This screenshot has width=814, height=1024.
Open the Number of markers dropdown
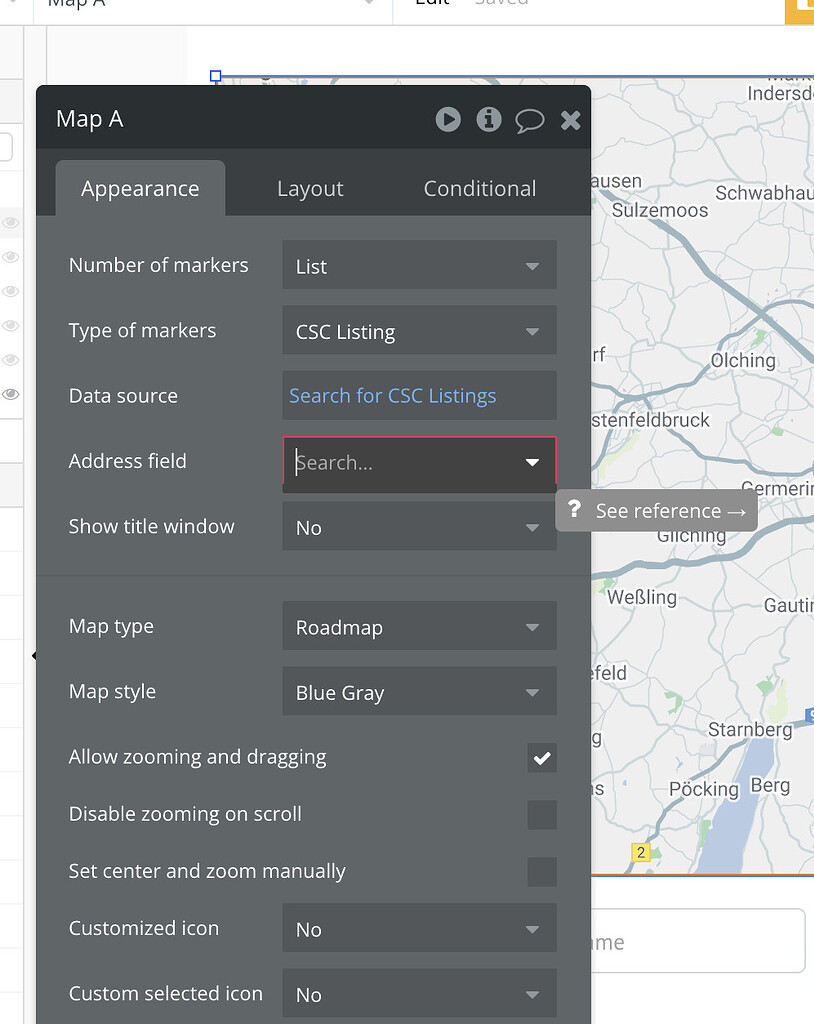point(419,265)
